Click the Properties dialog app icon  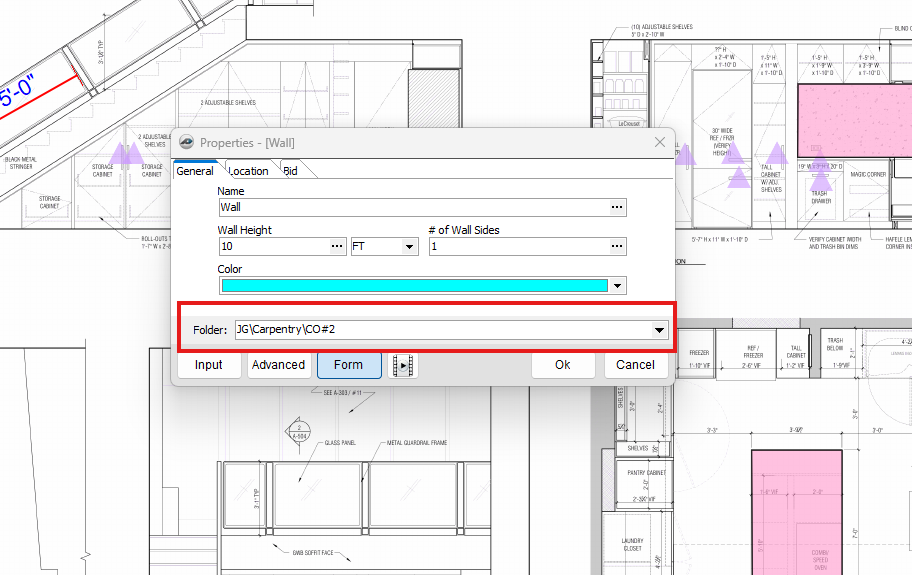186,143
